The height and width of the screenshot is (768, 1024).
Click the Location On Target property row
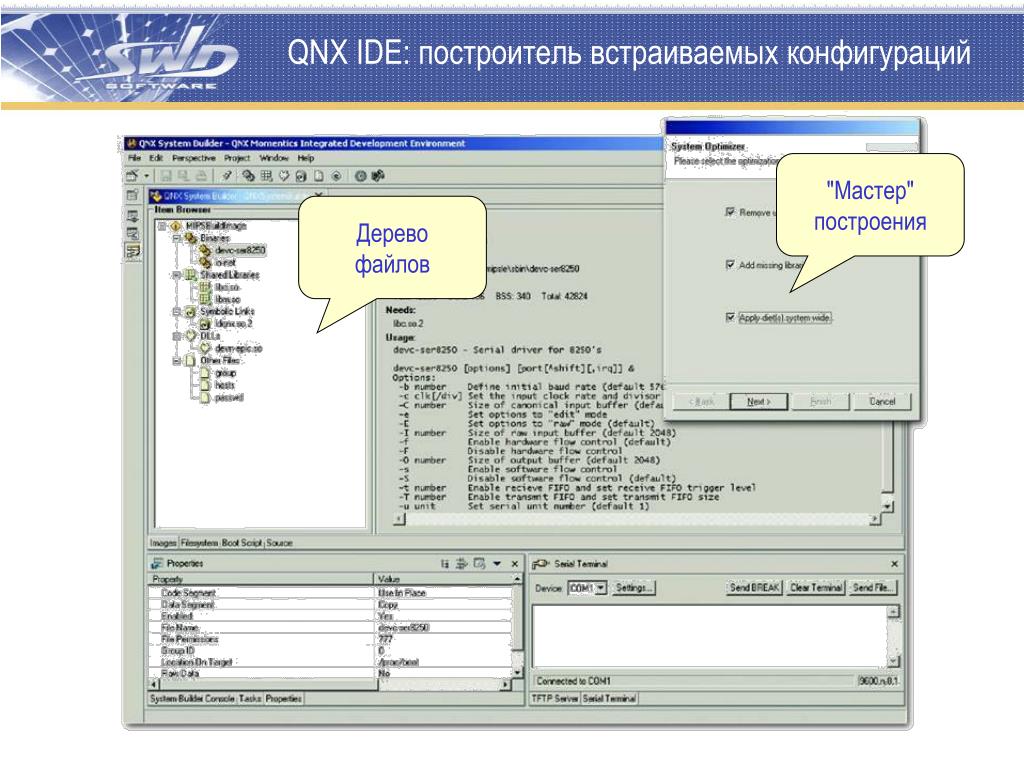[x=330, y=662]
